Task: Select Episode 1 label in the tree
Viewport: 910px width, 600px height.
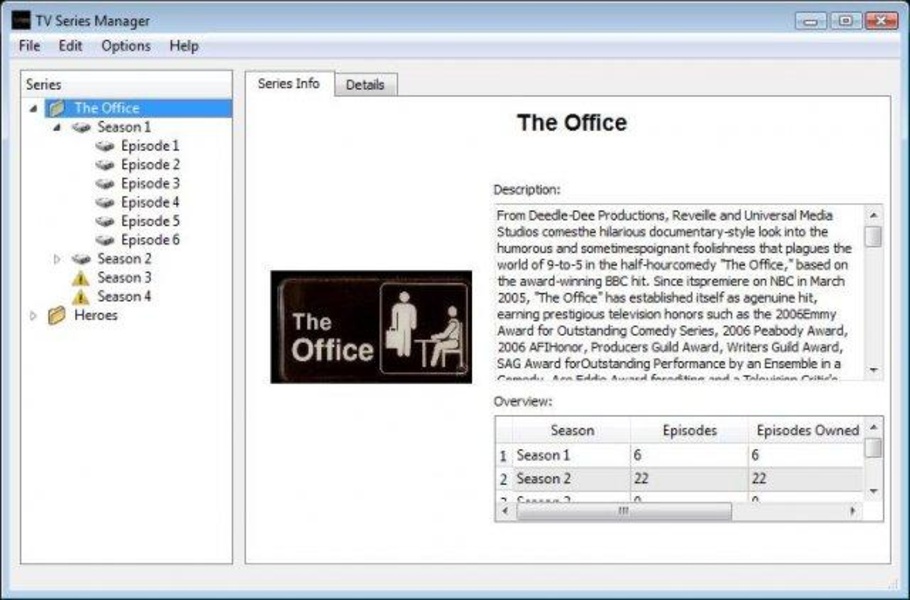Action: (x=150, y=146)
